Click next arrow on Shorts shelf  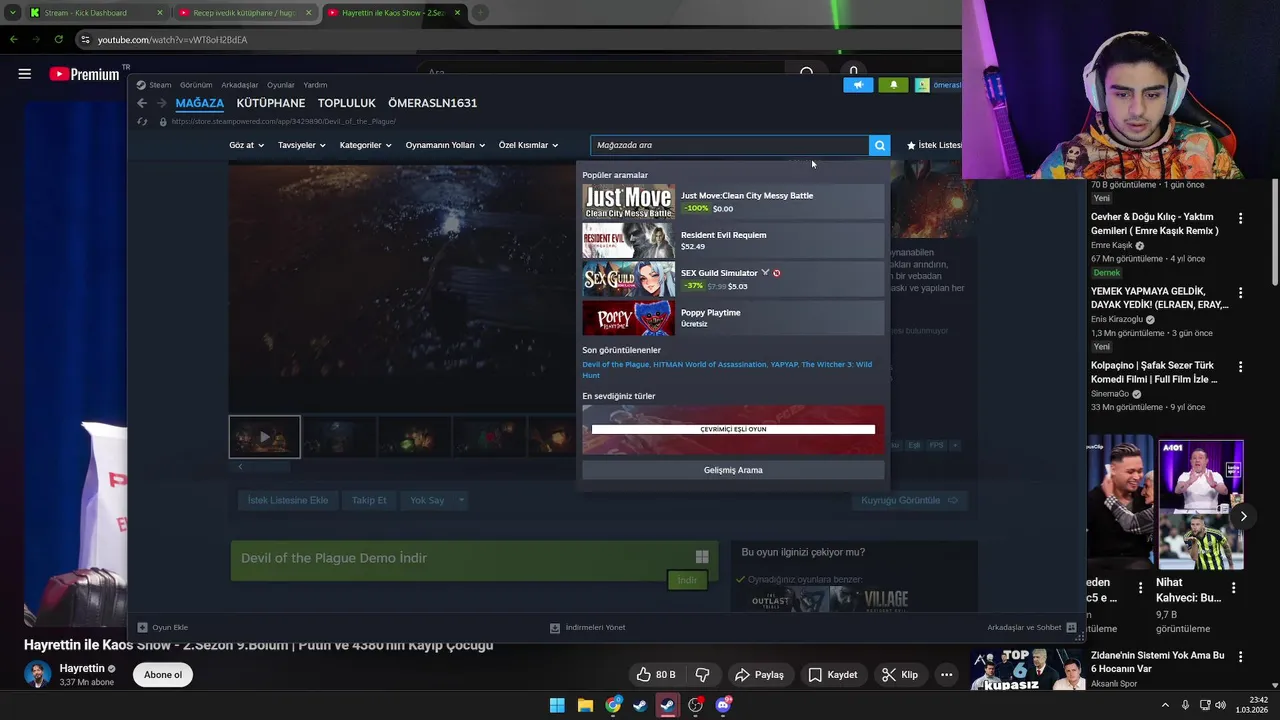click(x=1243, y=516)
